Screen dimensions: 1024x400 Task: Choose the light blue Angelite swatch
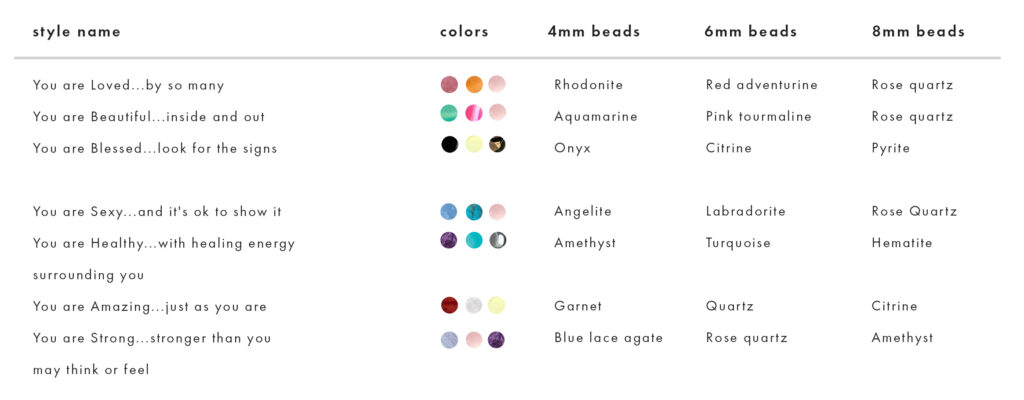450,211
